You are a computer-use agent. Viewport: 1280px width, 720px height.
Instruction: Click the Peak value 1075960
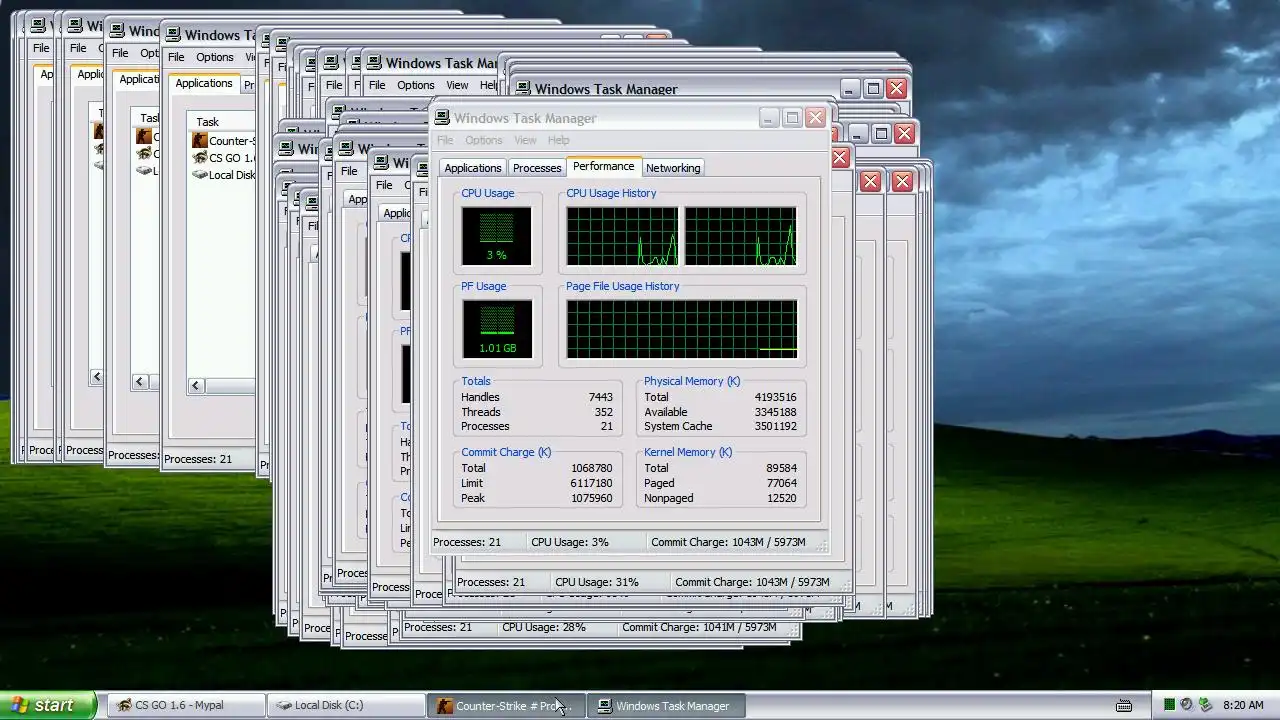(x=591, y=498)
